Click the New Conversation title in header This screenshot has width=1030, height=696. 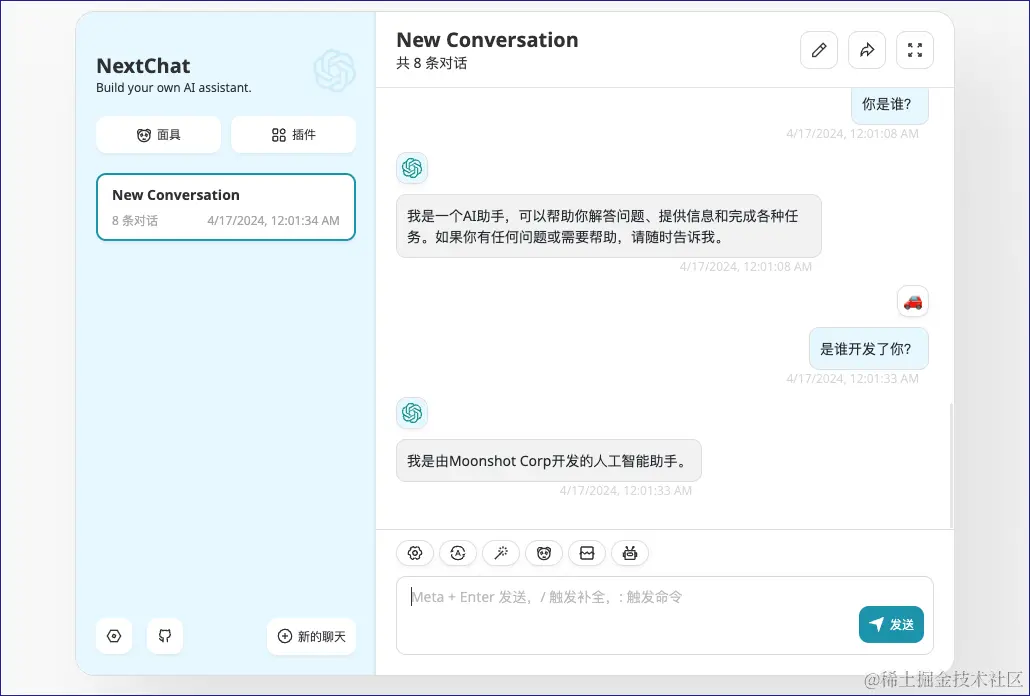point(487,40)
